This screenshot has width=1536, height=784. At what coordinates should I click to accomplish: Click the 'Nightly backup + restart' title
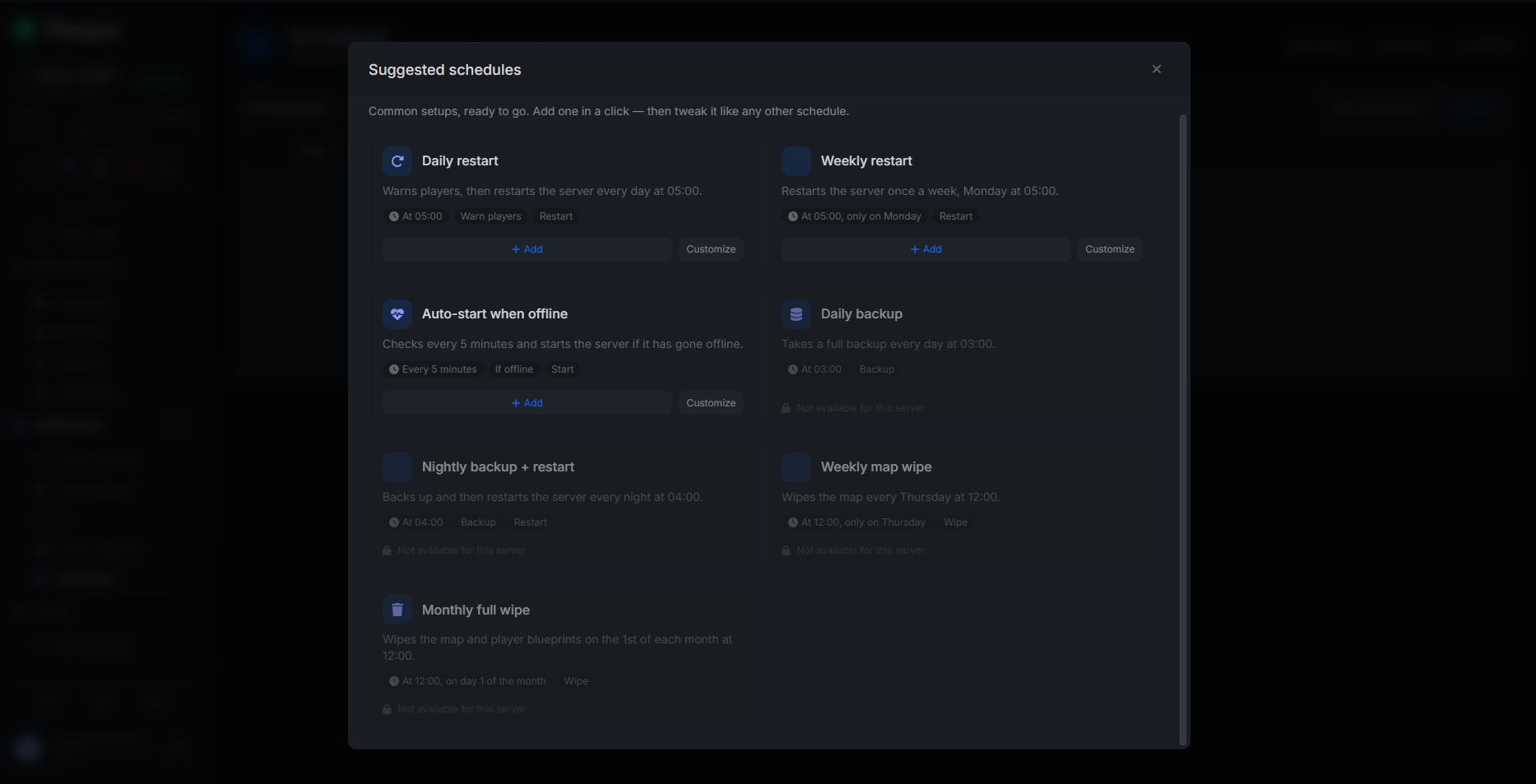click(x=498, y=467)
